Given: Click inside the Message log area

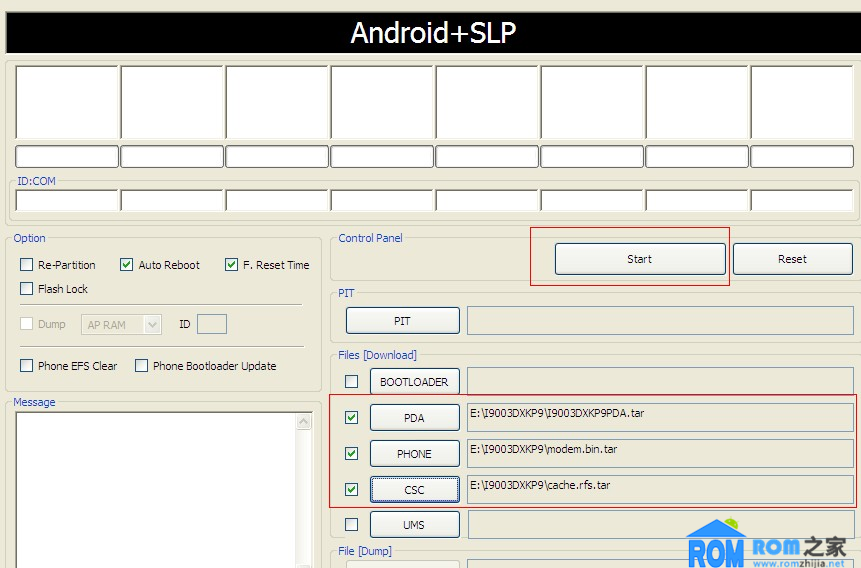Looking at the screenshot, I should (156, 490).
